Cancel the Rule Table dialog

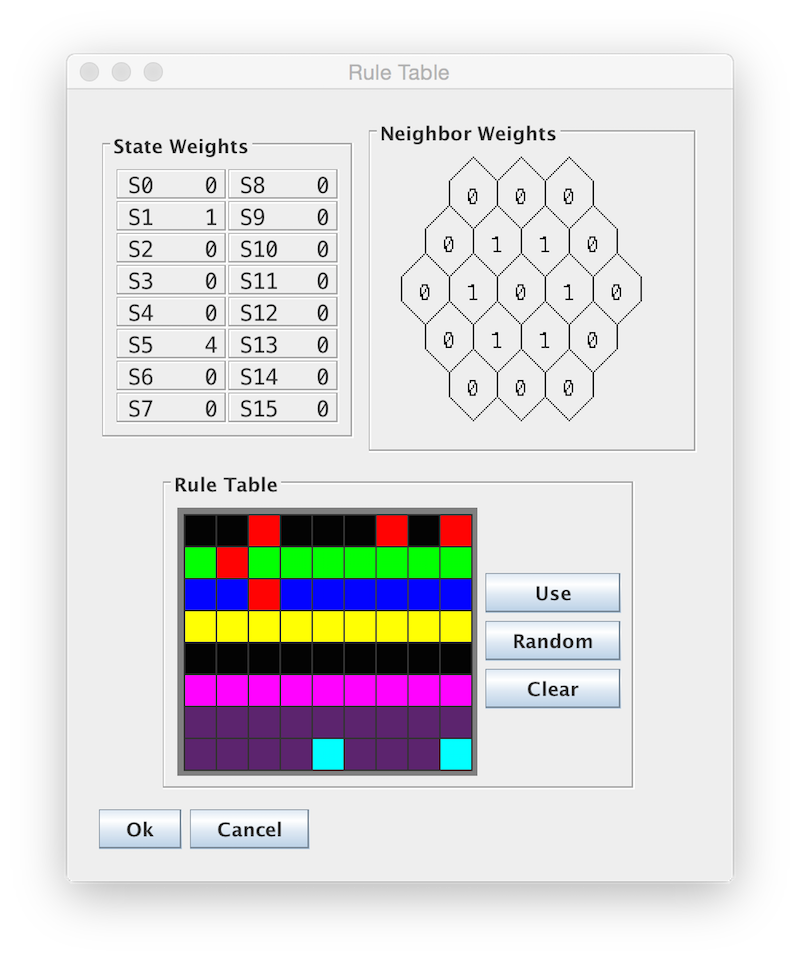coord(249,829)
